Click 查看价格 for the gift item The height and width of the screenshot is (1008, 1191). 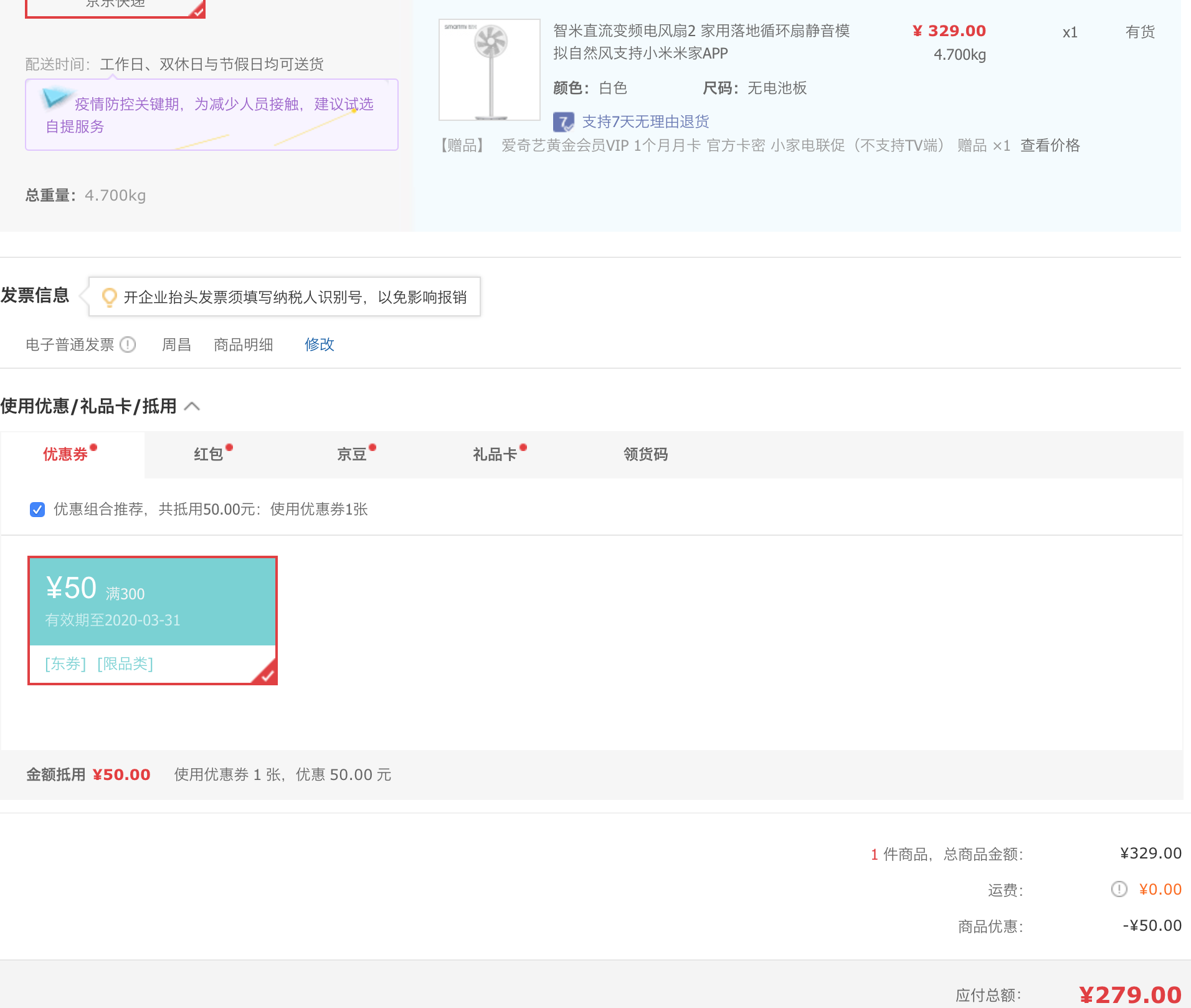pos(1050,146)
